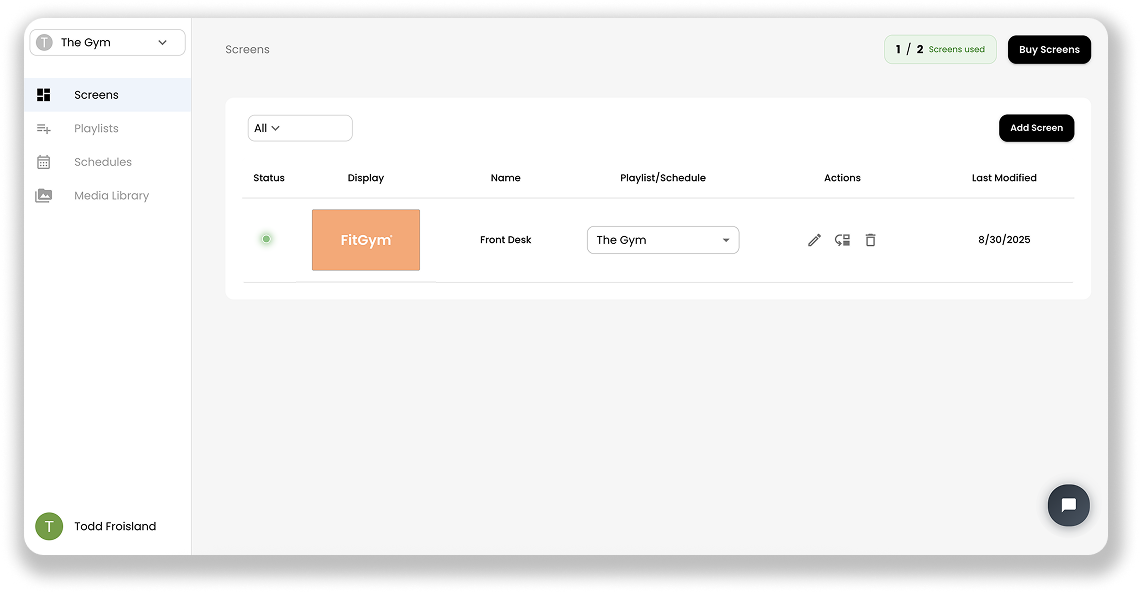Click the Last Modified column header
Image resolution: width=1140 pixels, height=593 pixels.
1004,178
